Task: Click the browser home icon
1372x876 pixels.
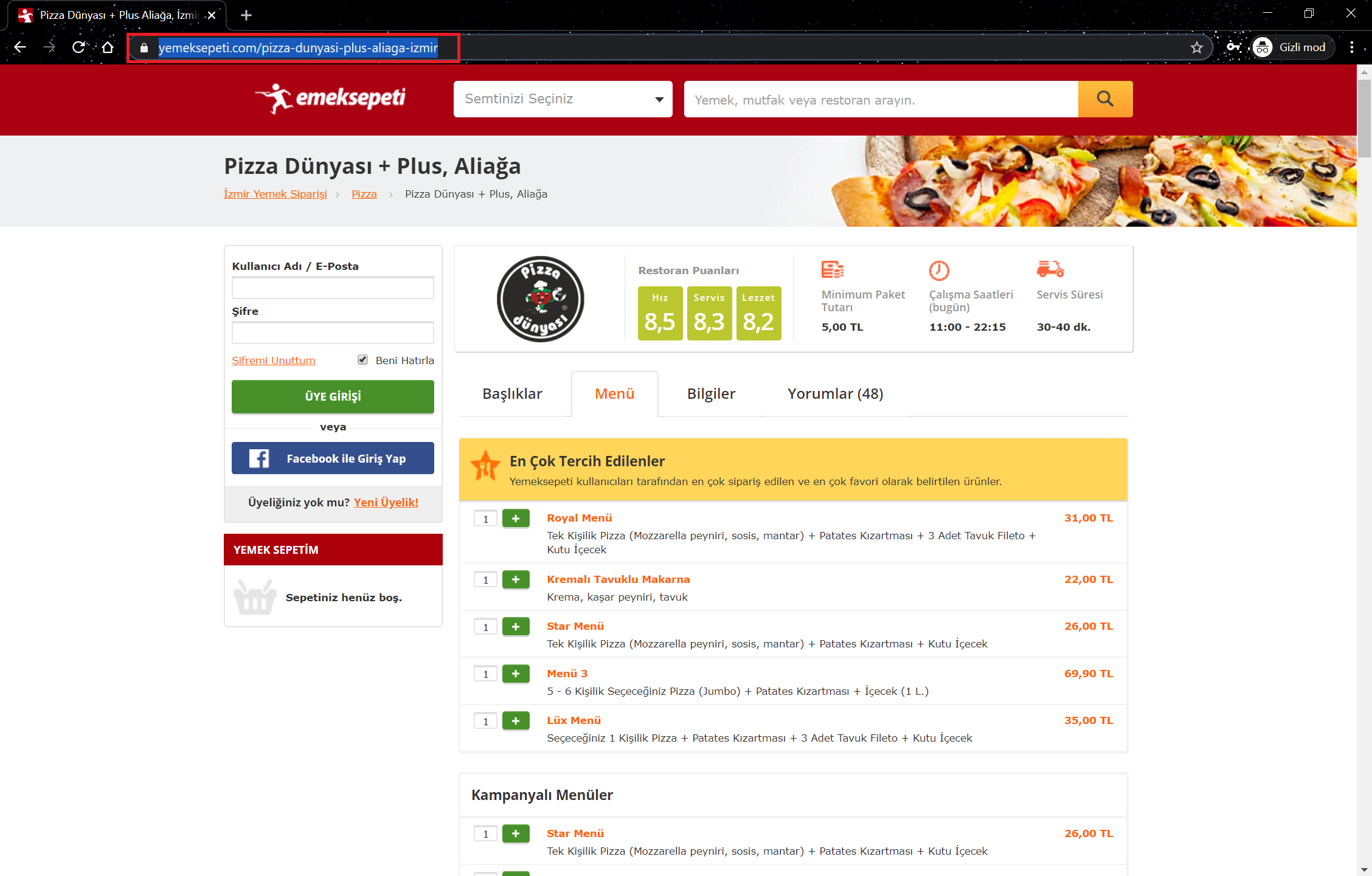Action: [108, 47]
